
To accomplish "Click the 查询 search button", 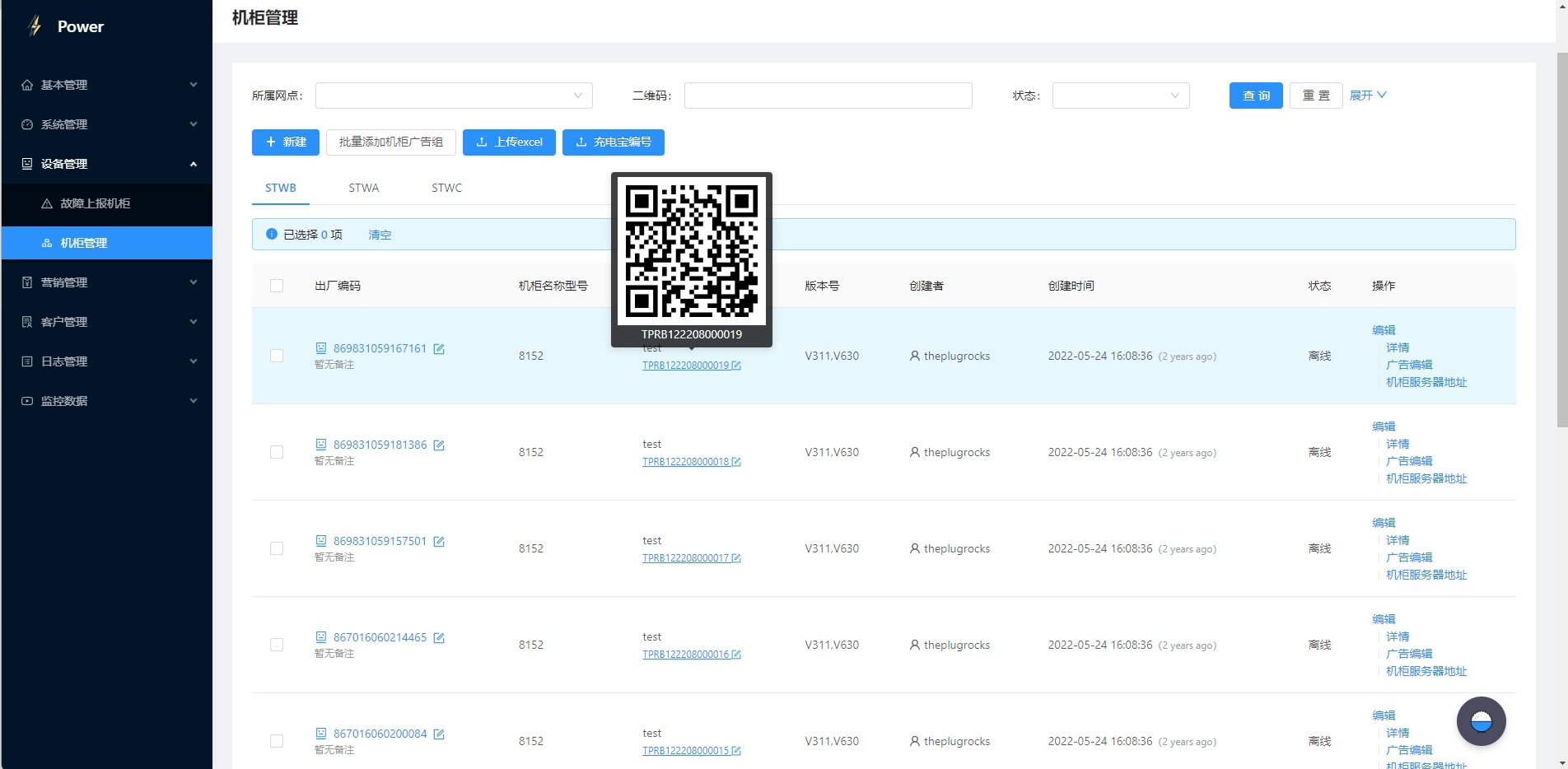I will point(1256,96).
